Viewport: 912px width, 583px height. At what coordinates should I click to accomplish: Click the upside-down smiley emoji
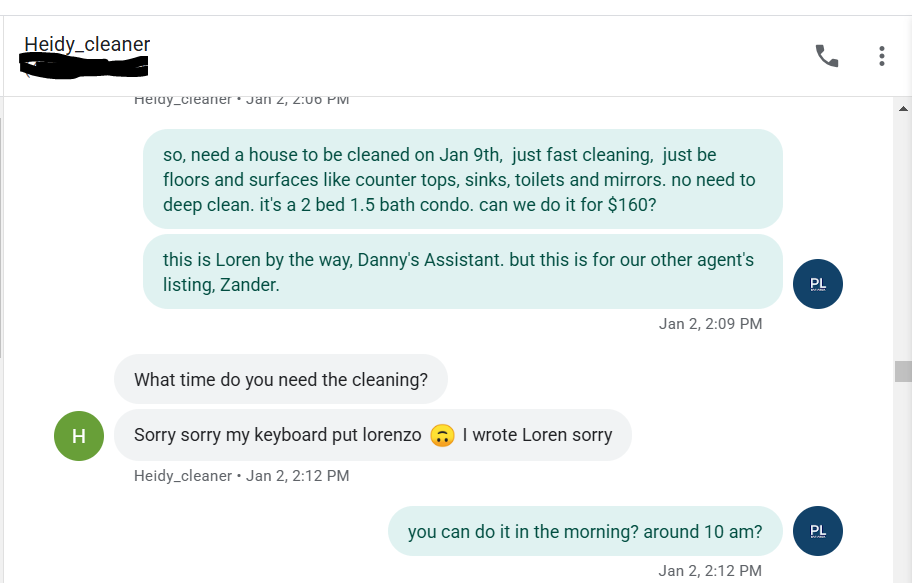pyautogui.click(x=442, y=436)
